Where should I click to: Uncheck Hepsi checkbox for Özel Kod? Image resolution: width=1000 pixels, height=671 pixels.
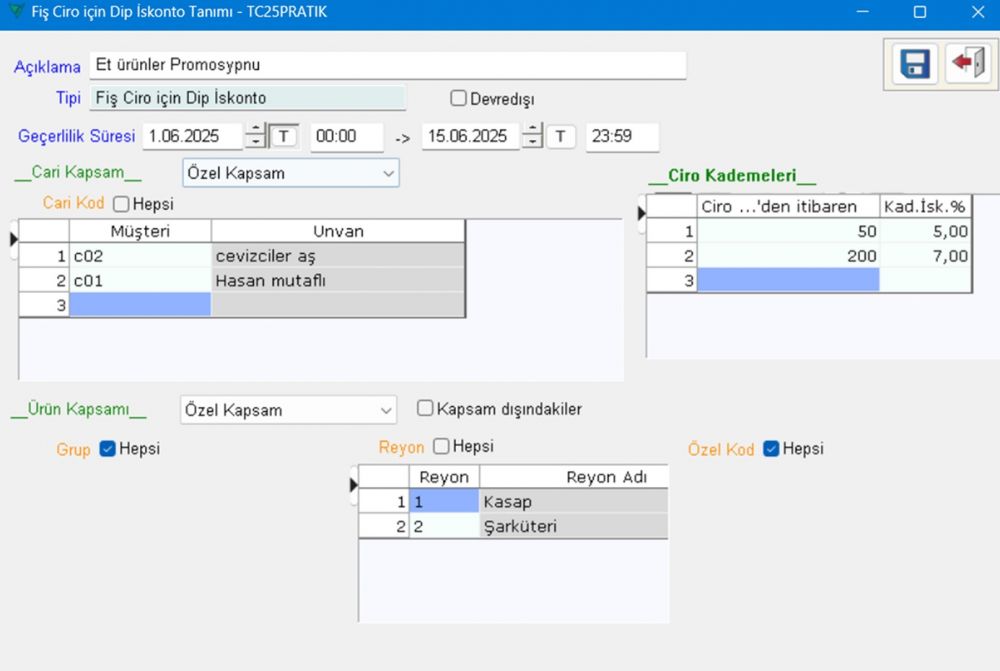(x=771, y=449)
